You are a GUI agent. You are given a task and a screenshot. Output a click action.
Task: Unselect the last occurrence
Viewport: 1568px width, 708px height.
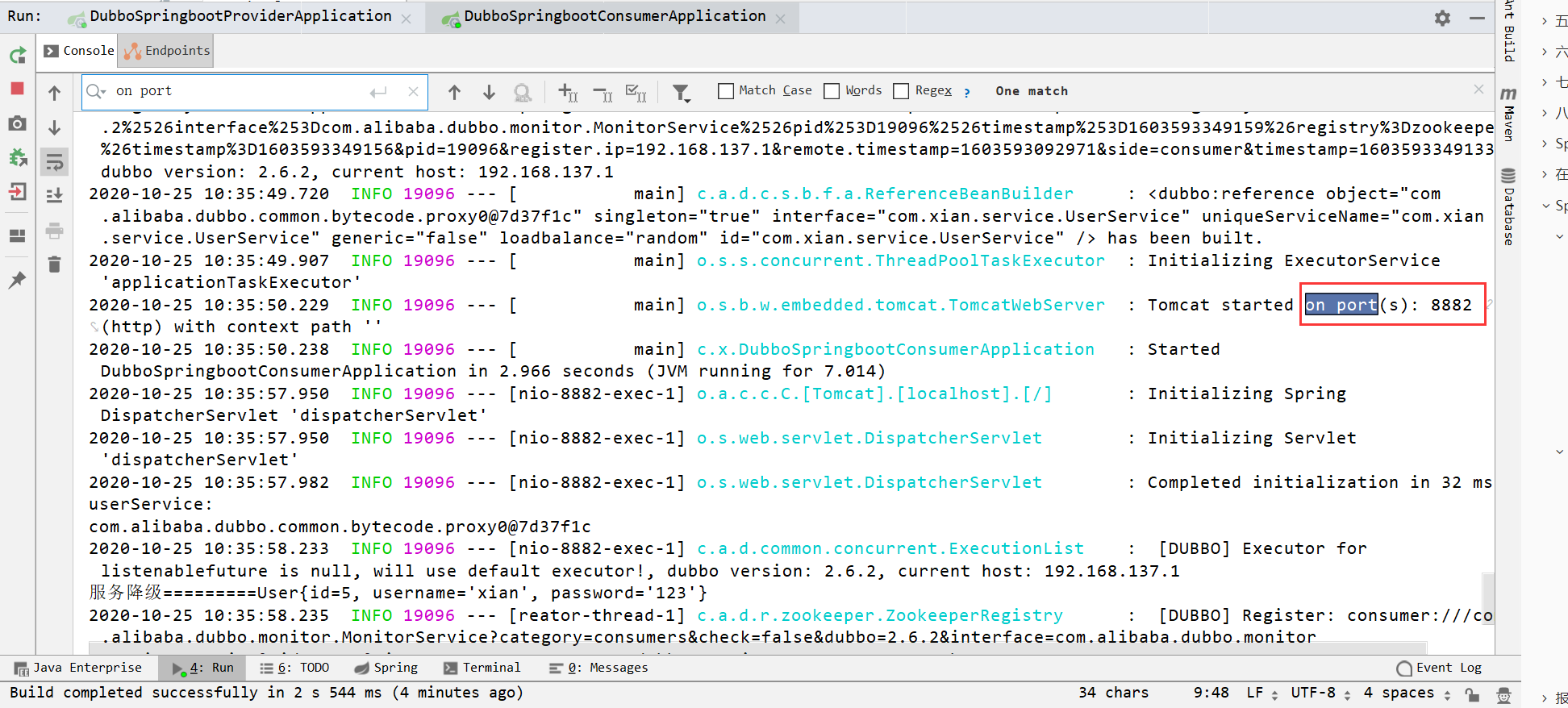click(x=603, y=94)
